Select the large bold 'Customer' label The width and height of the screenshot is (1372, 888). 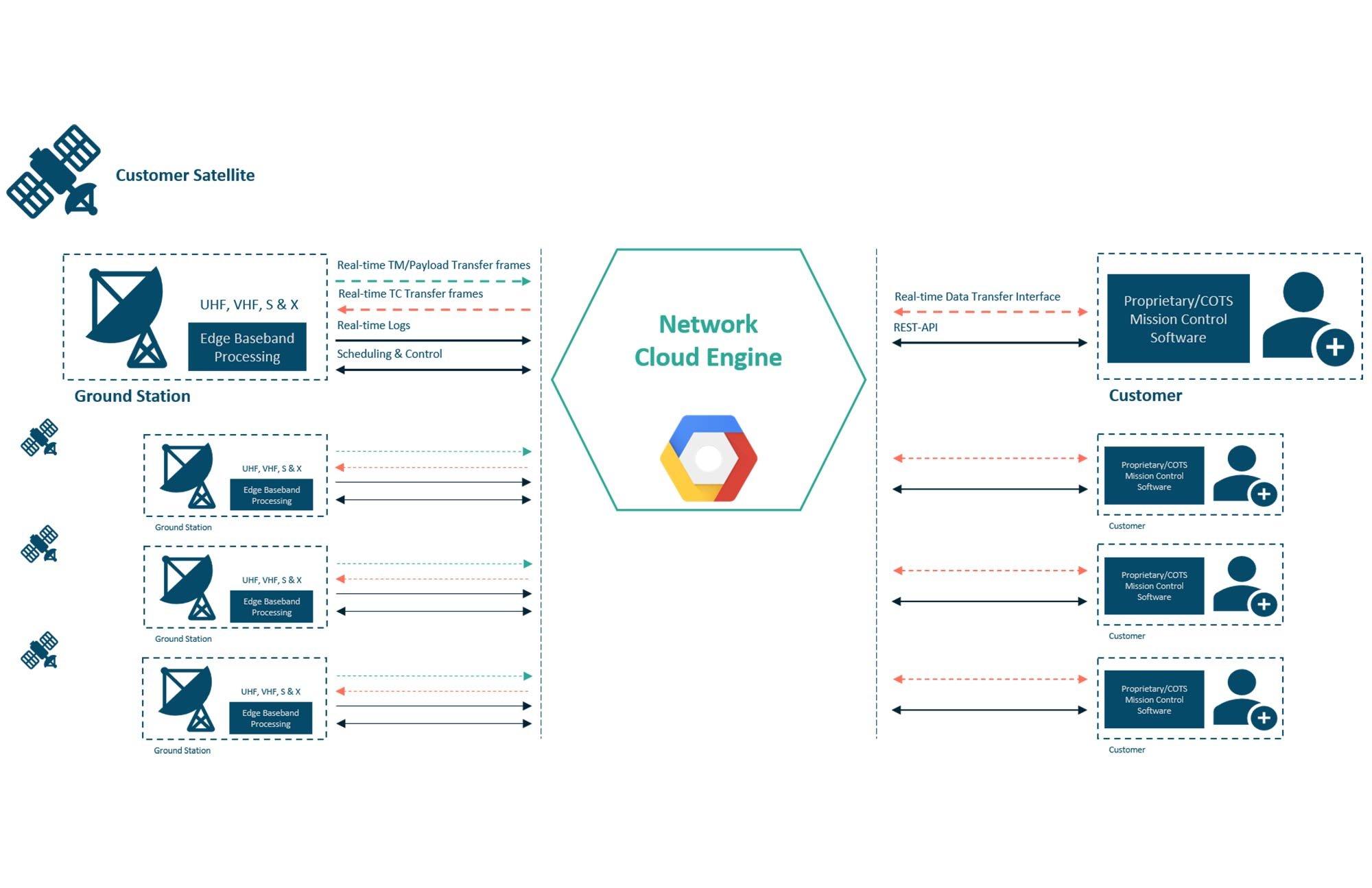[1145, 395]
